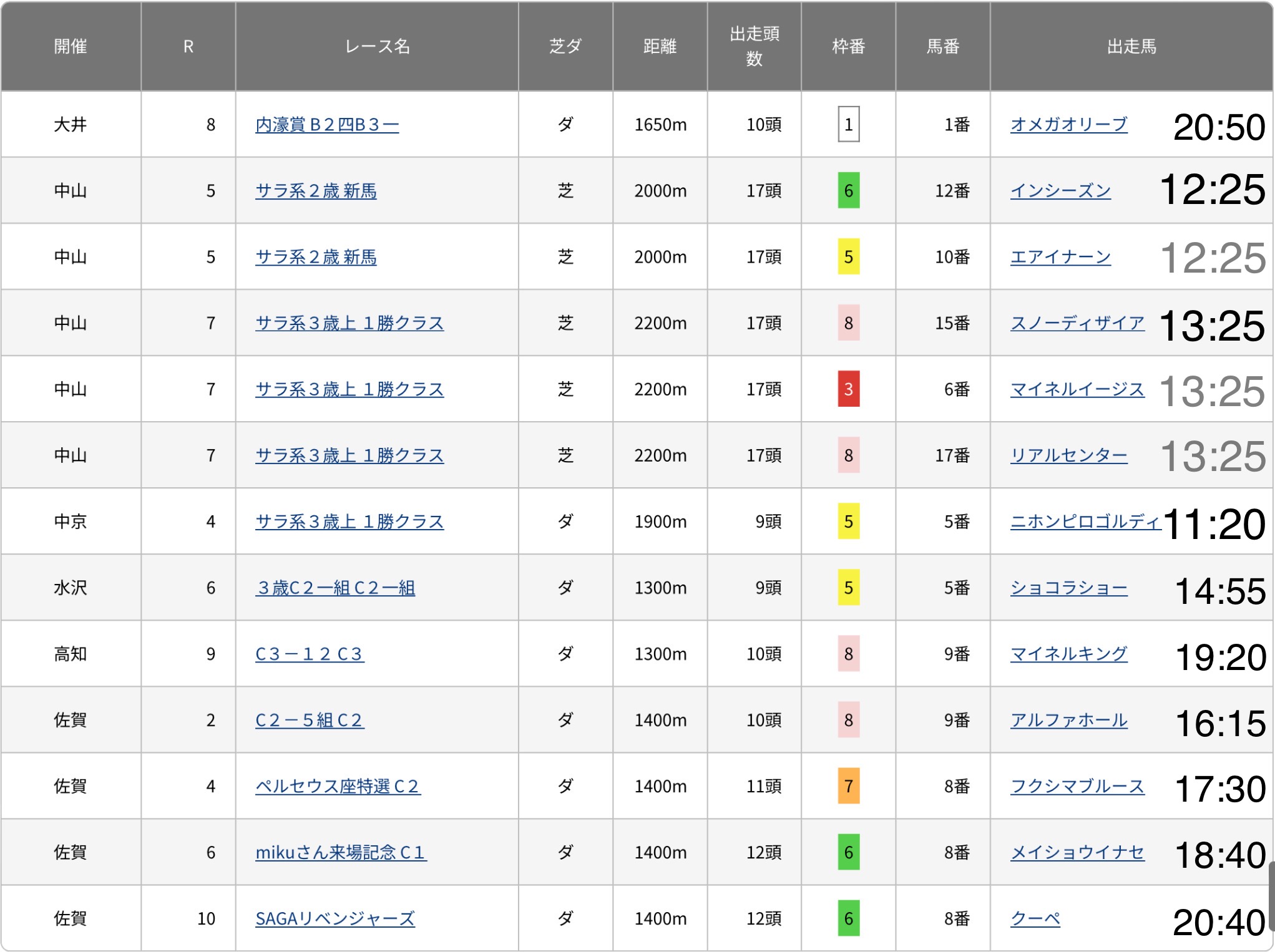
Task: Click the レース名 column header
Action: click(x=377, y=46)
